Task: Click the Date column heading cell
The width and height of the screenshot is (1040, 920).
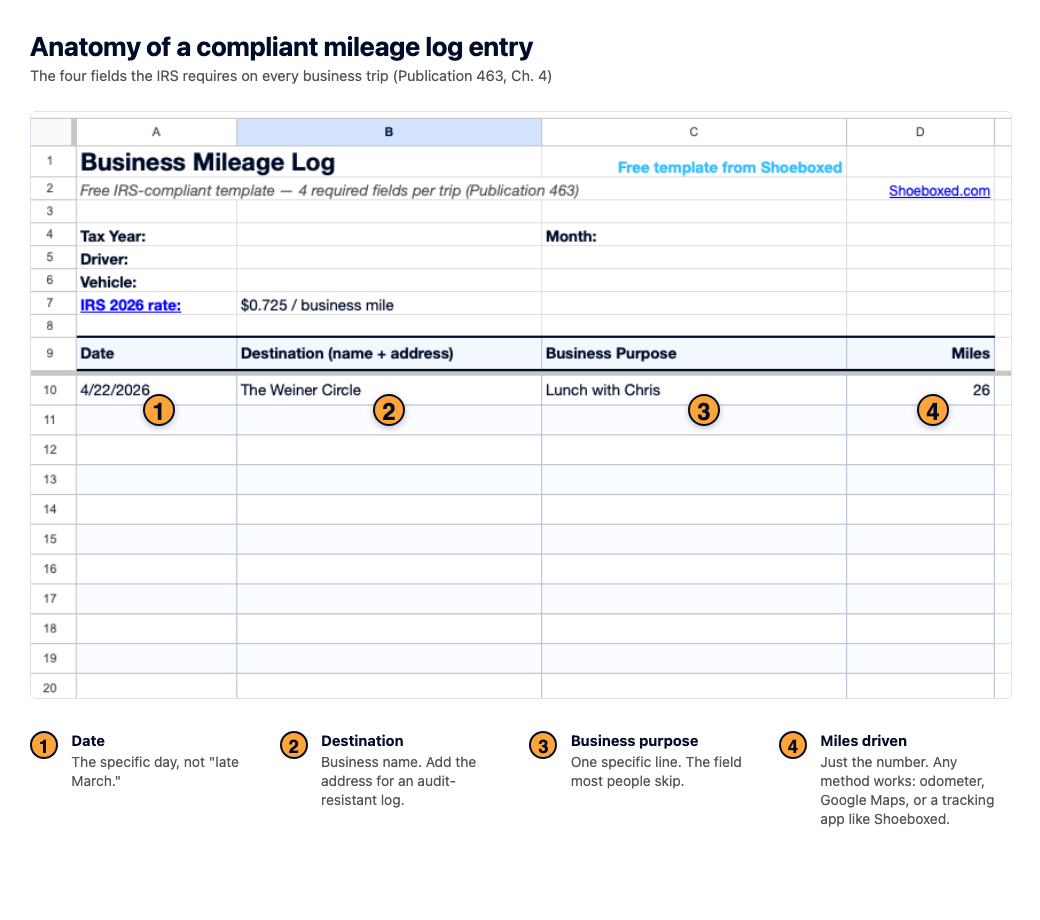Action: pos(157,354)
